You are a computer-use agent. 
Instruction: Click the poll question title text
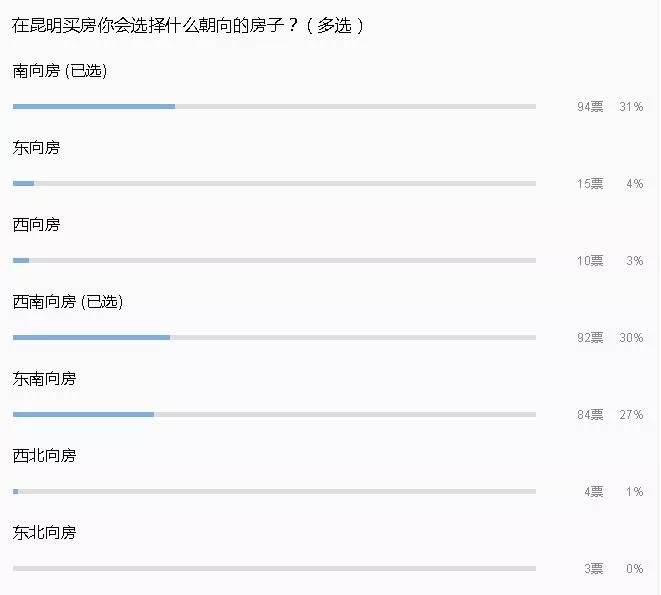click(x=187, y=26)
